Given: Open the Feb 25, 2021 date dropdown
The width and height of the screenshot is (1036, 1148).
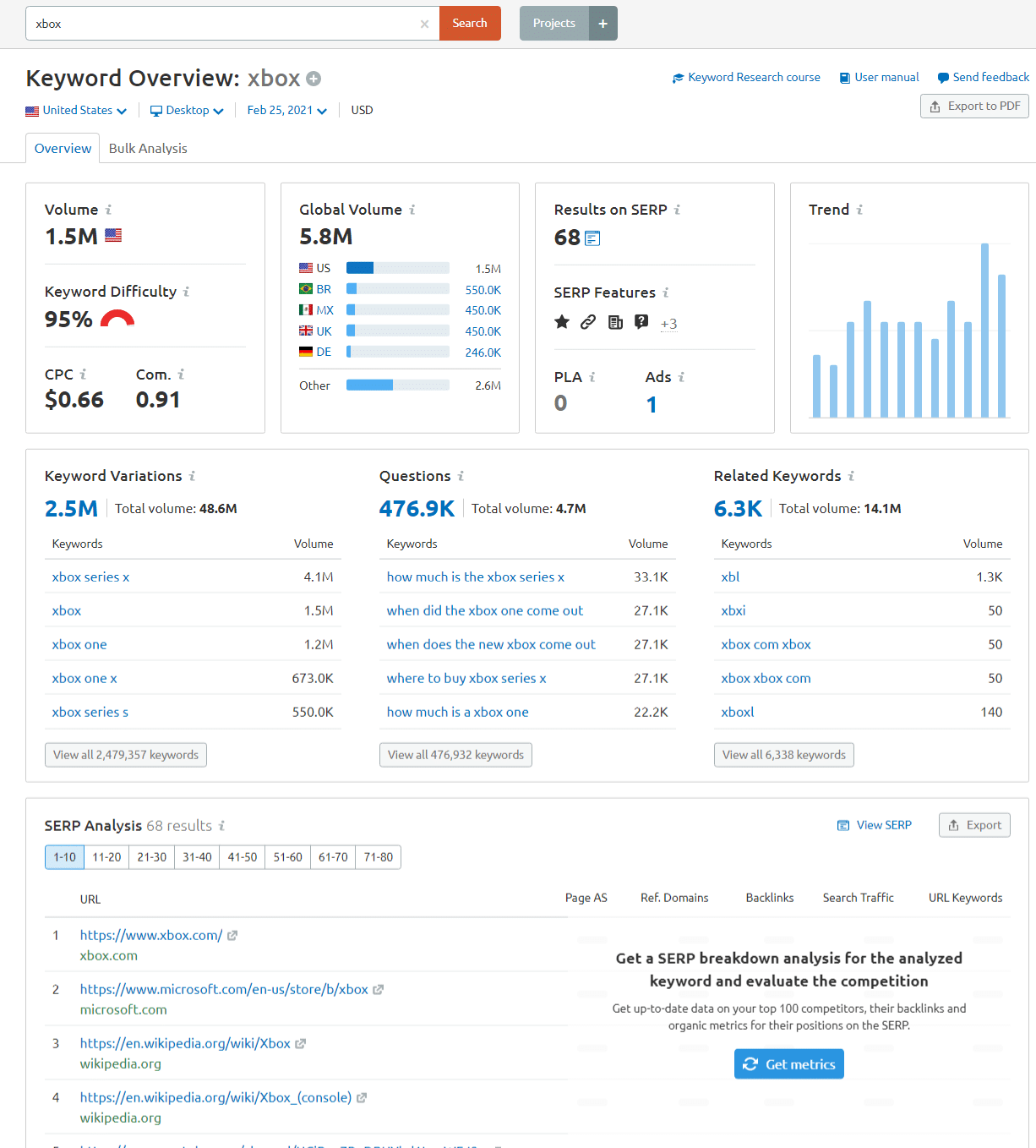Looking at the screenshot, I should [x=286, y=111].
